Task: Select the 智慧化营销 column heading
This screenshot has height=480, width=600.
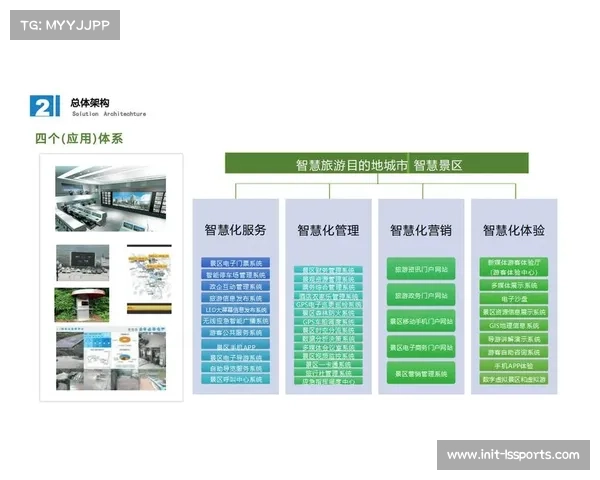Action: click(x=421, y=230)
